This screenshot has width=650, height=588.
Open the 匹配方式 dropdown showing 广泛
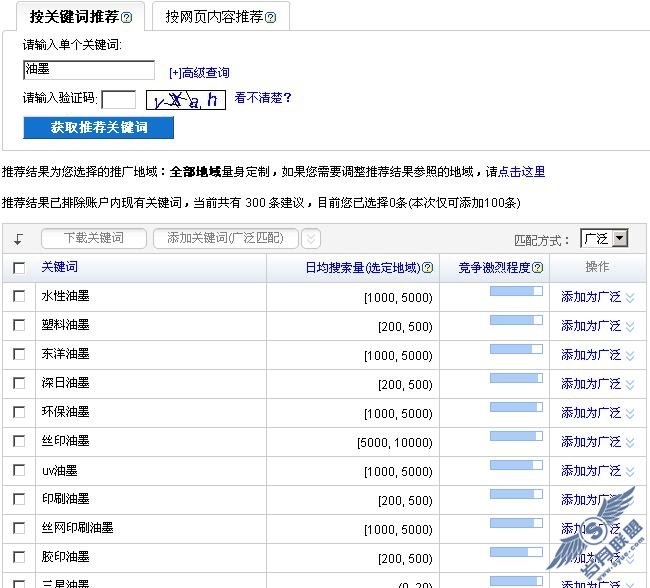click(x=604, y=238)
